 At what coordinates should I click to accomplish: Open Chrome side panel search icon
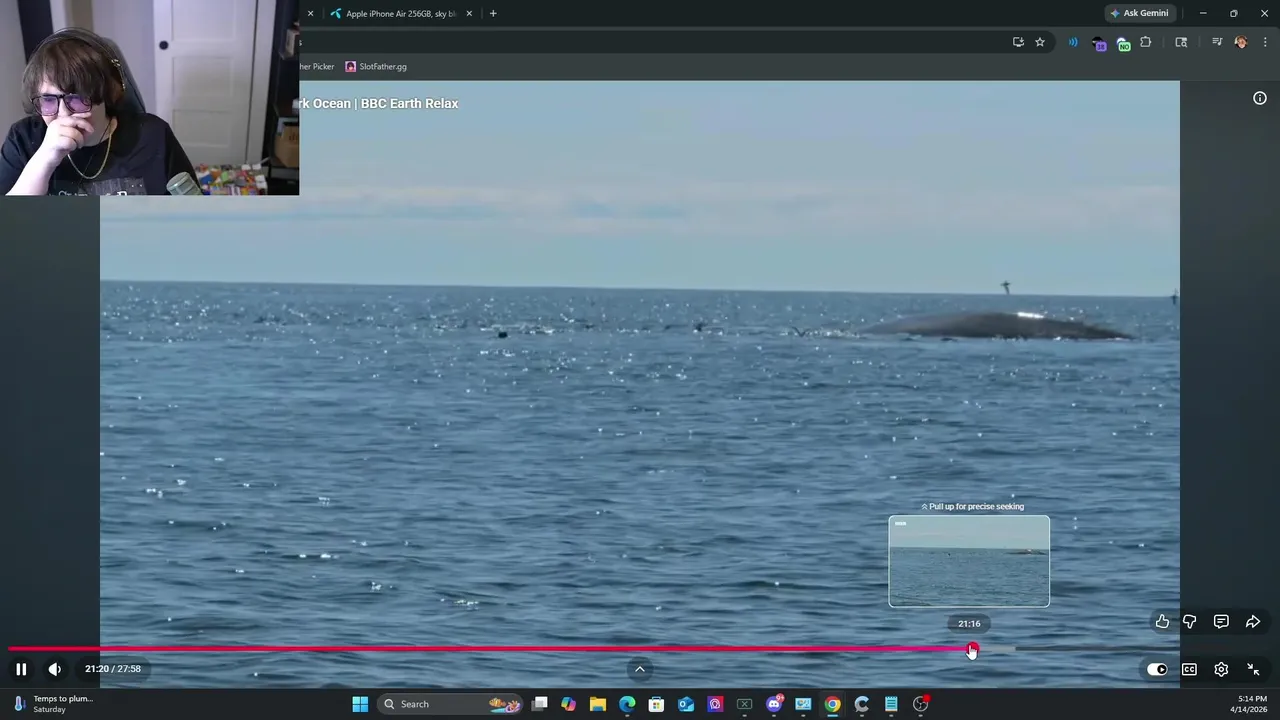(x=1181, y=42)
